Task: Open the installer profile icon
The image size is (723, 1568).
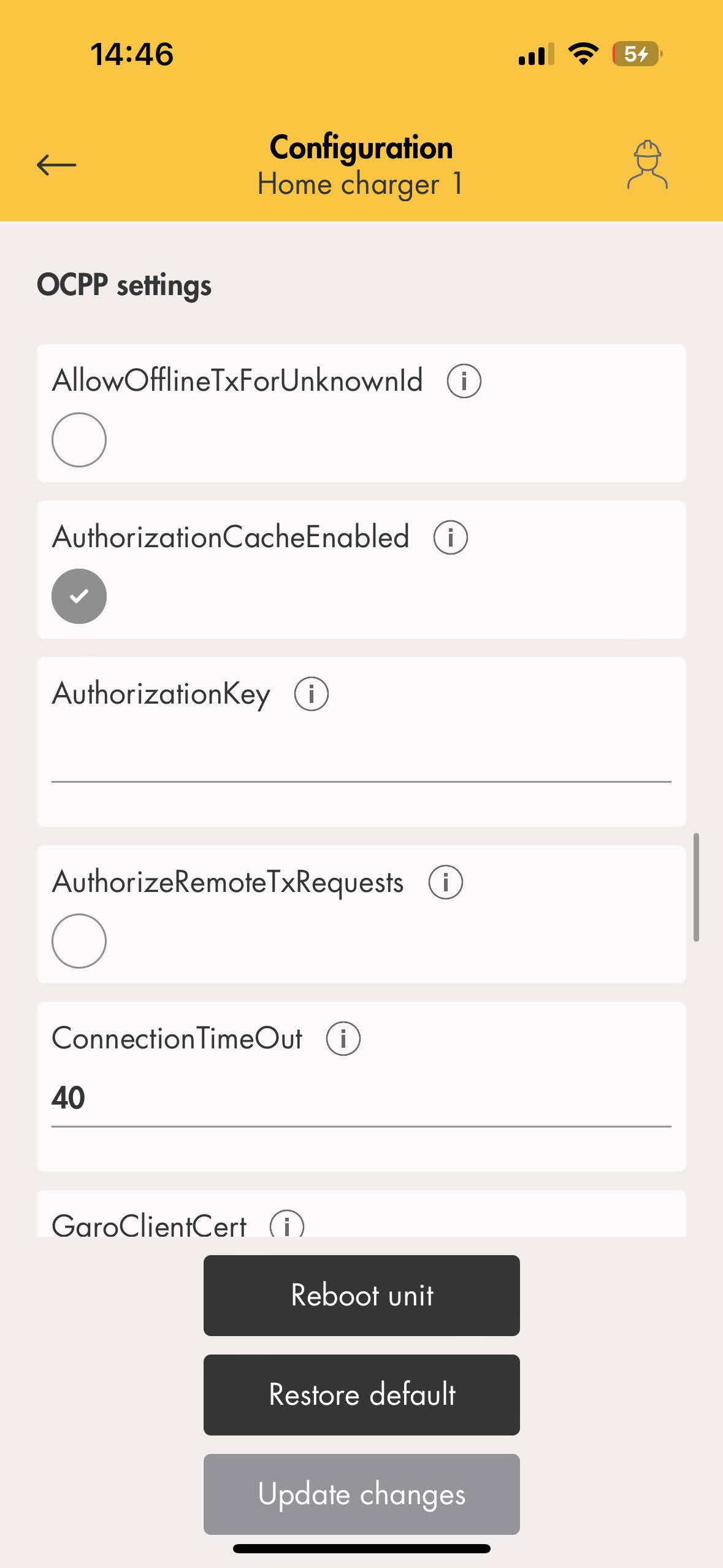Action: point(647,165)
